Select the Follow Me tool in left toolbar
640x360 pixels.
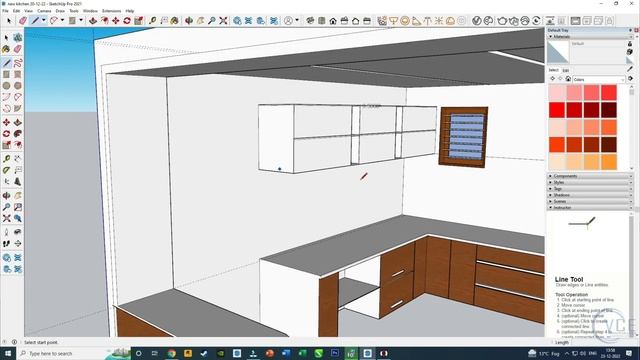pyautogui.click(x=18, y=134)
